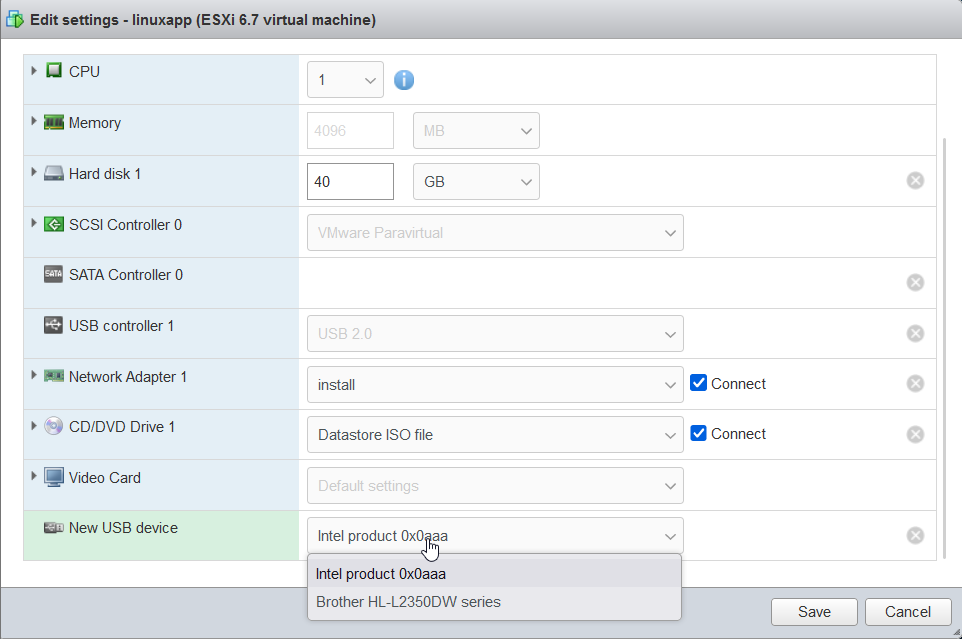962x639 pixels.
Task: Remove the New USB device entry
Action: click(915, 536)
